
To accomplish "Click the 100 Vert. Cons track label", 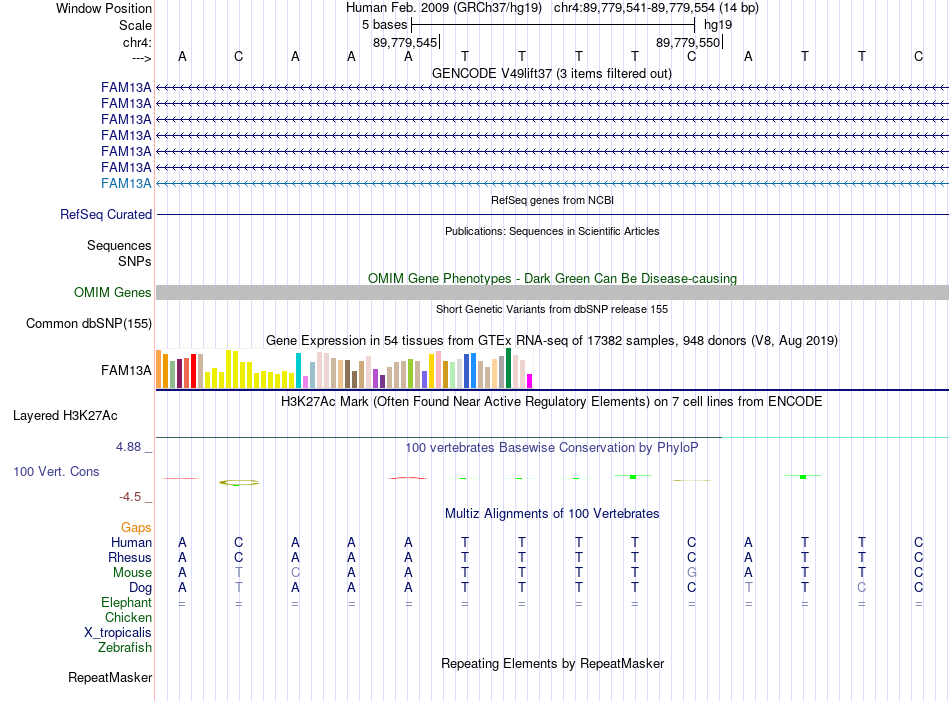I will point(56,471).
